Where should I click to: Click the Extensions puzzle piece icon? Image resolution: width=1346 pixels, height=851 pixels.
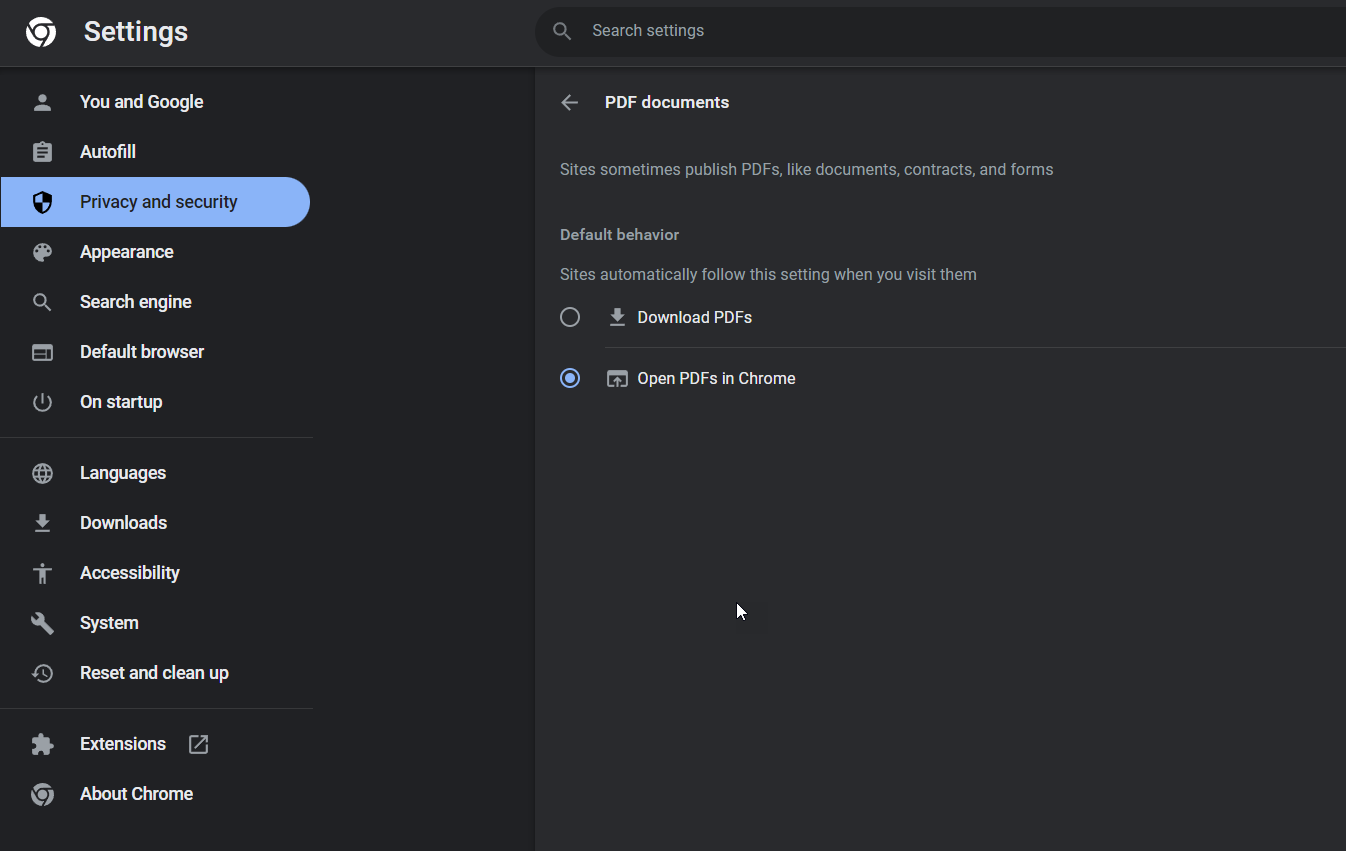pyautogui.click(x=42, y=744)
